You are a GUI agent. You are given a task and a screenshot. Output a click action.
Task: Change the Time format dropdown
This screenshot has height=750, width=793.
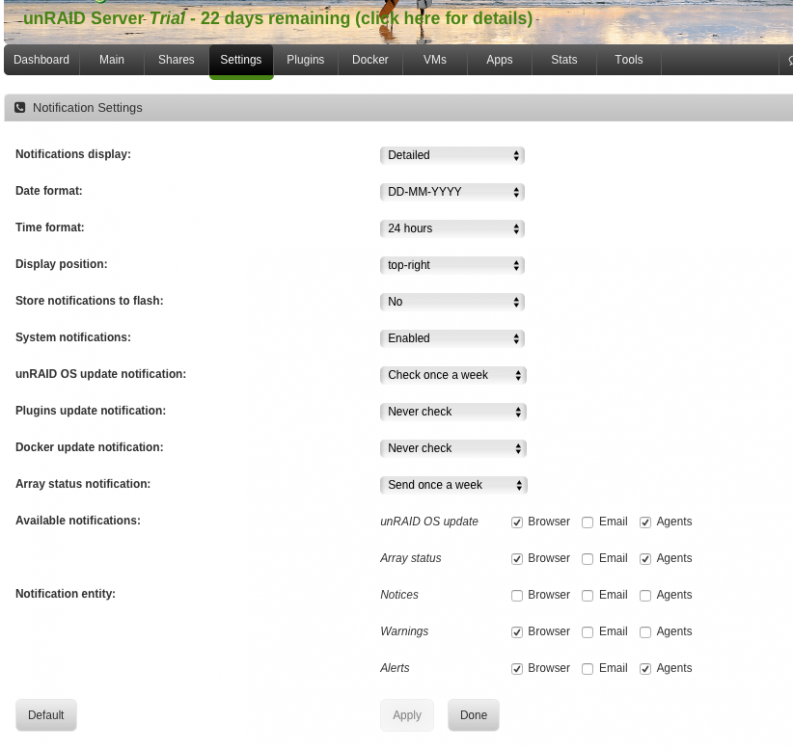click(x=452, y=229)
